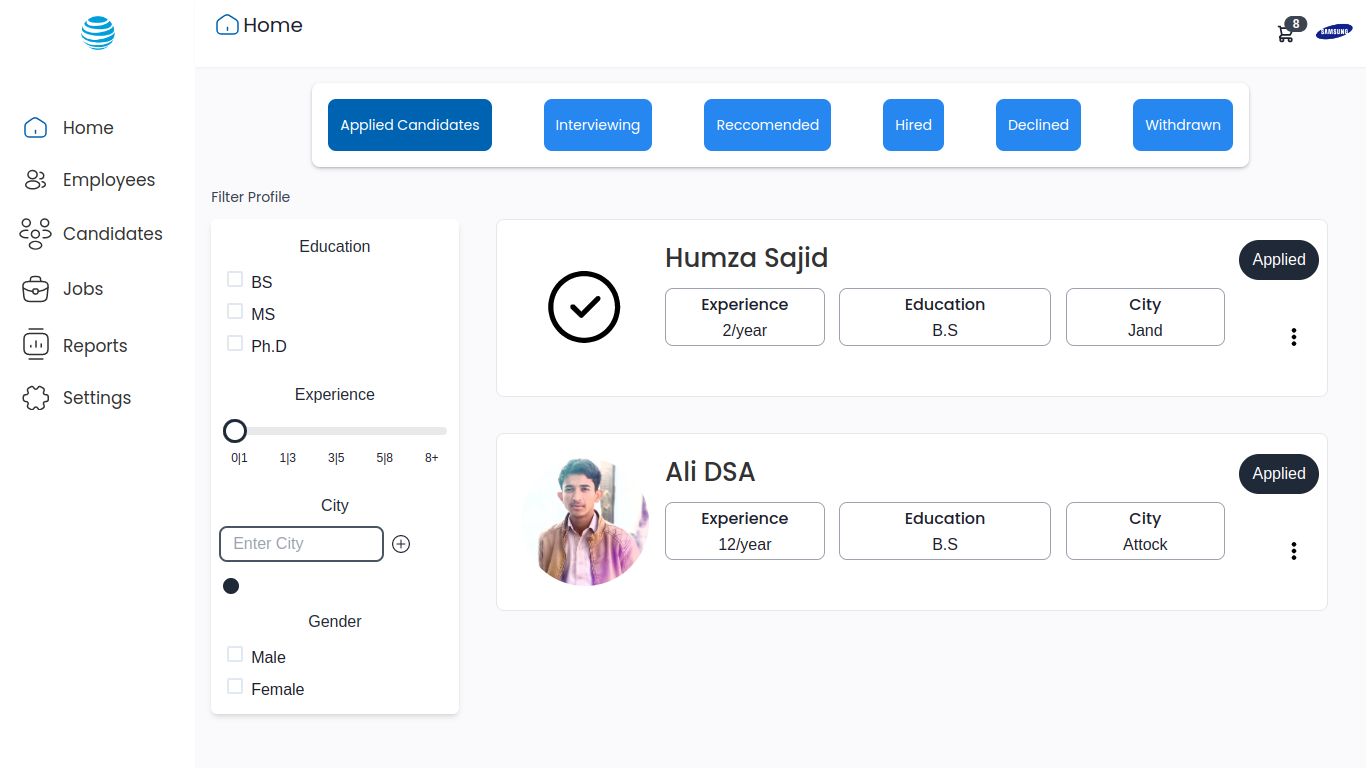Viewport: 1366px width, 768px height.
Task: Open the Candidates section icon
Action: 35,234
